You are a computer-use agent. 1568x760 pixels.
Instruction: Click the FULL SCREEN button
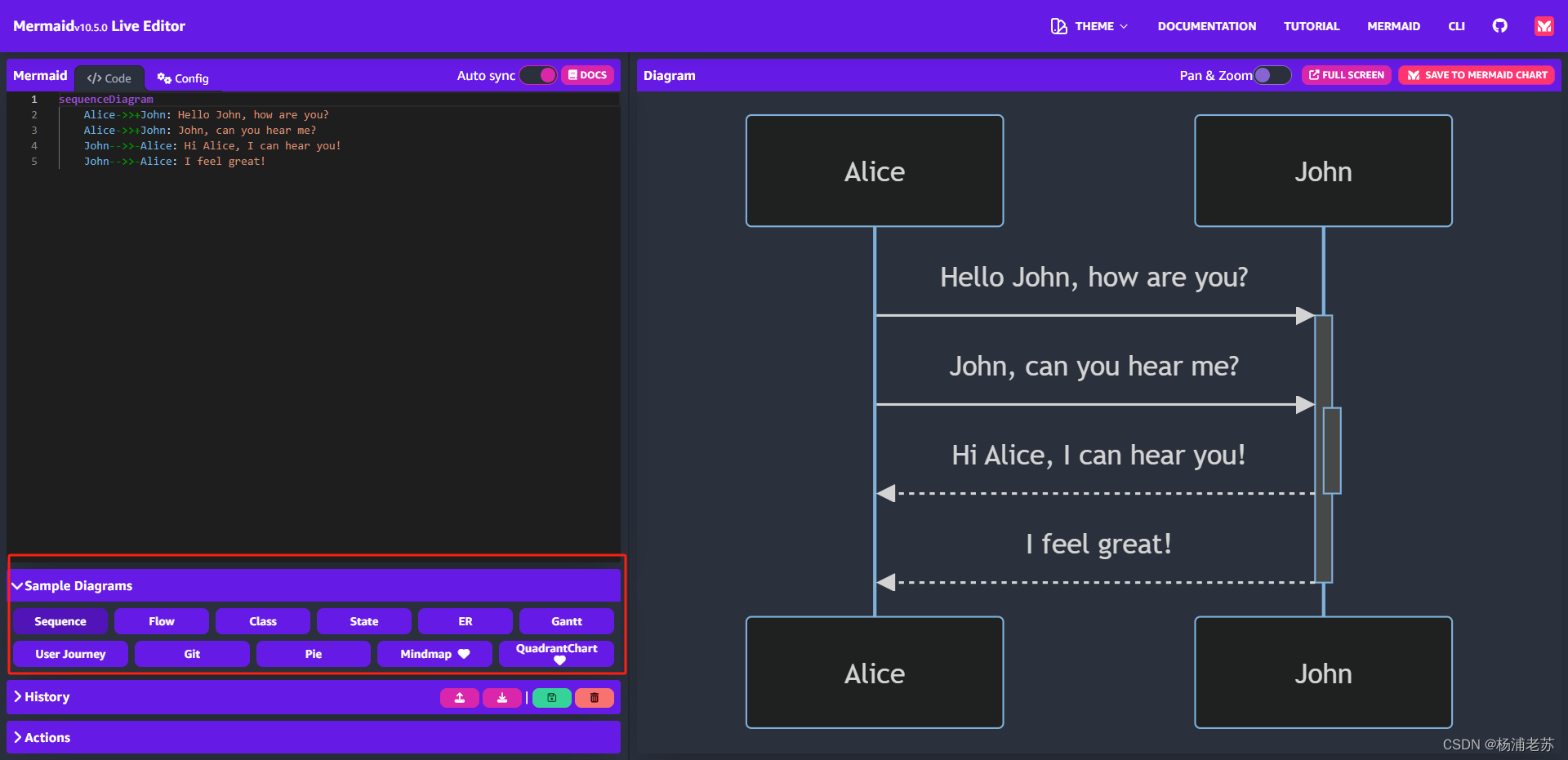[x=1347, y=75]
